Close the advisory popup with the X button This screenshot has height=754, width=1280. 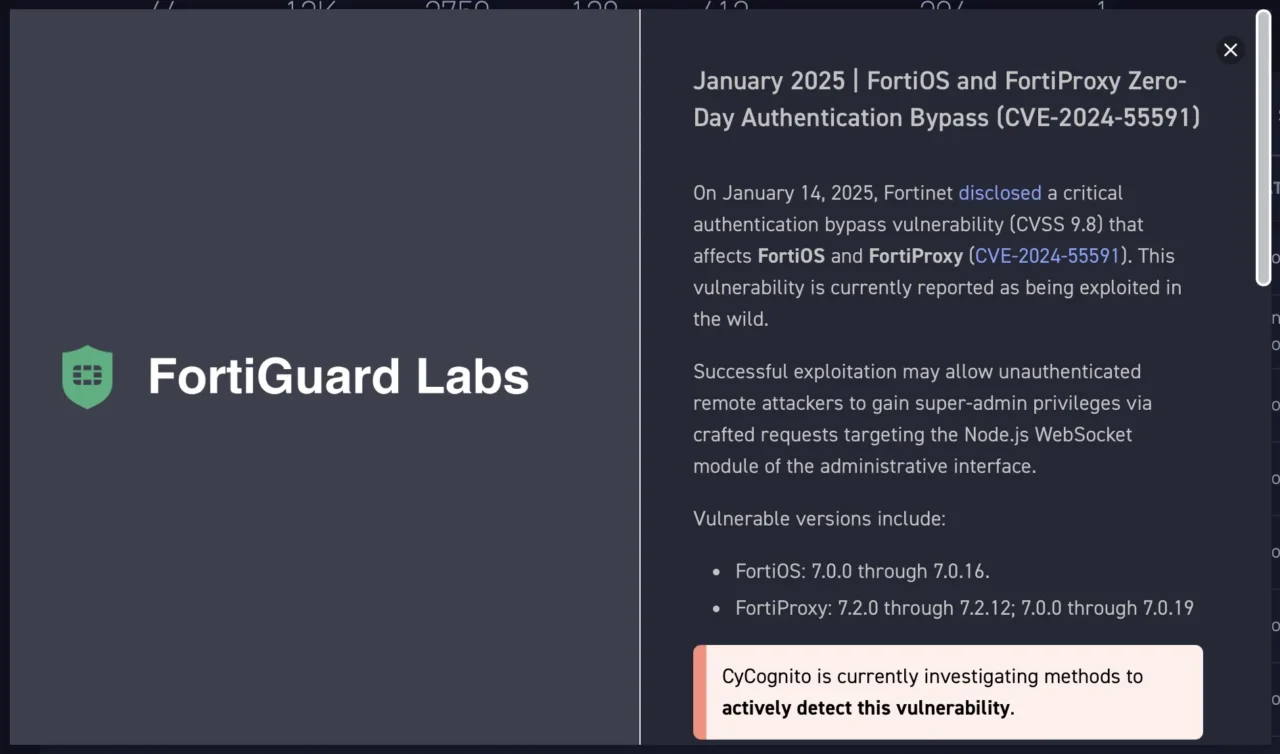click(1230, 50)
